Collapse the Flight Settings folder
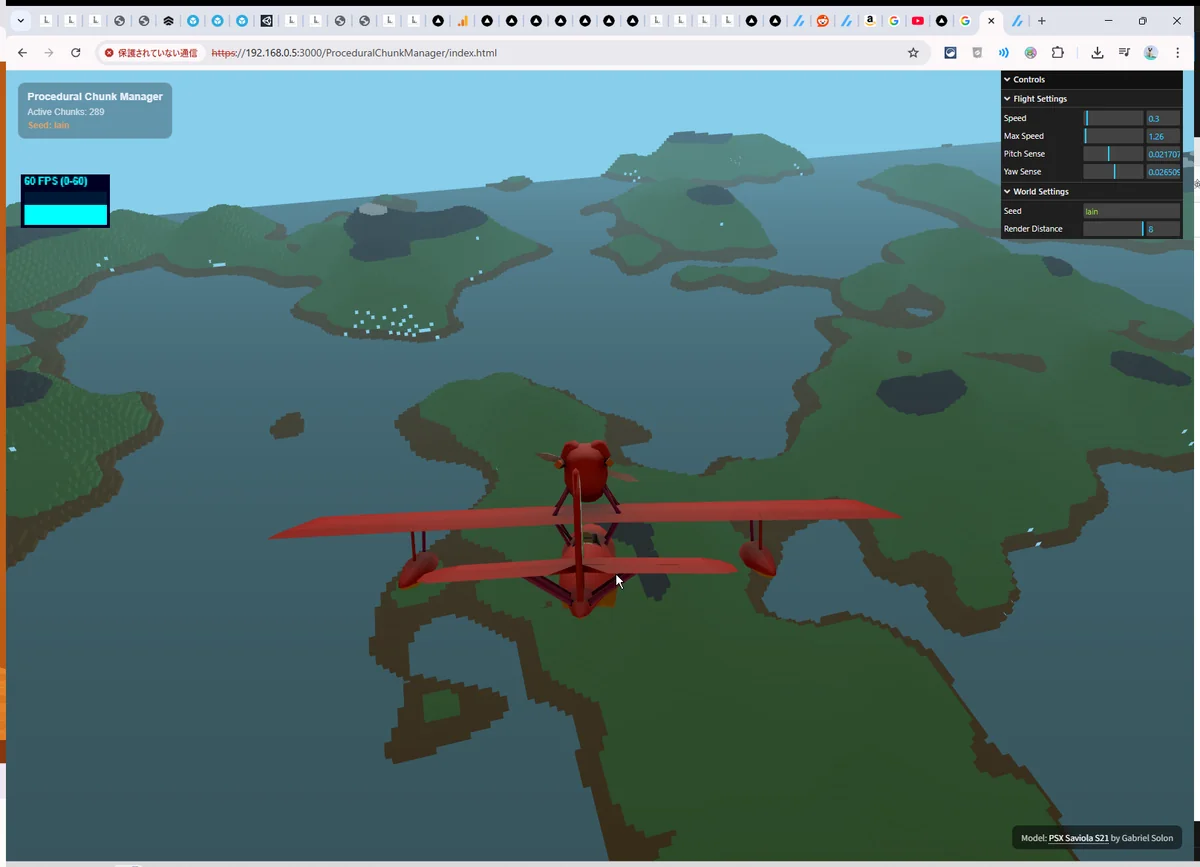The image size is (1200, 867). (1040, 99)
